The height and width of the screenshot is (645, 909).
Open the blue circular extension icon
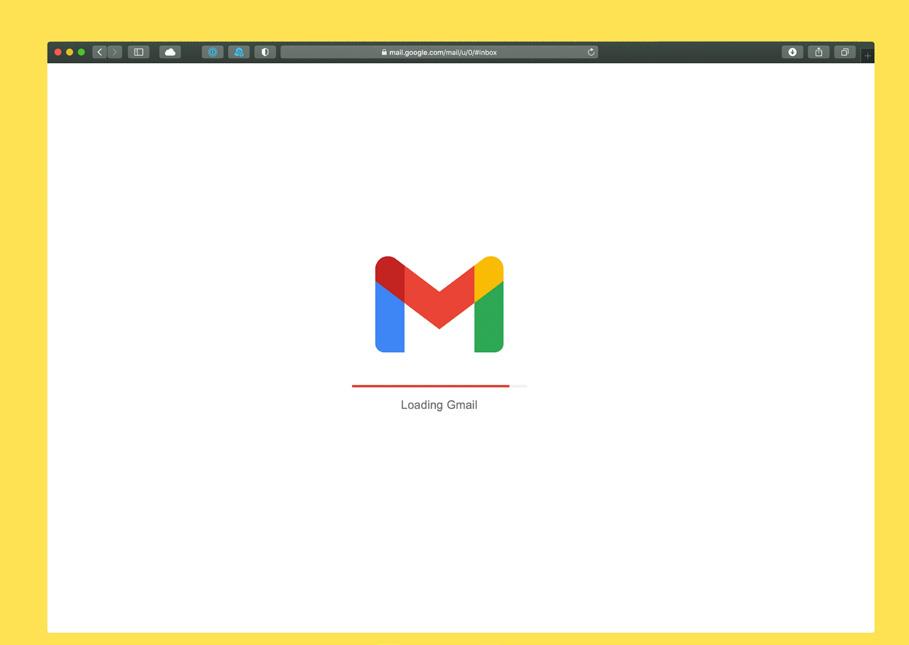click(x=213, y=52)
